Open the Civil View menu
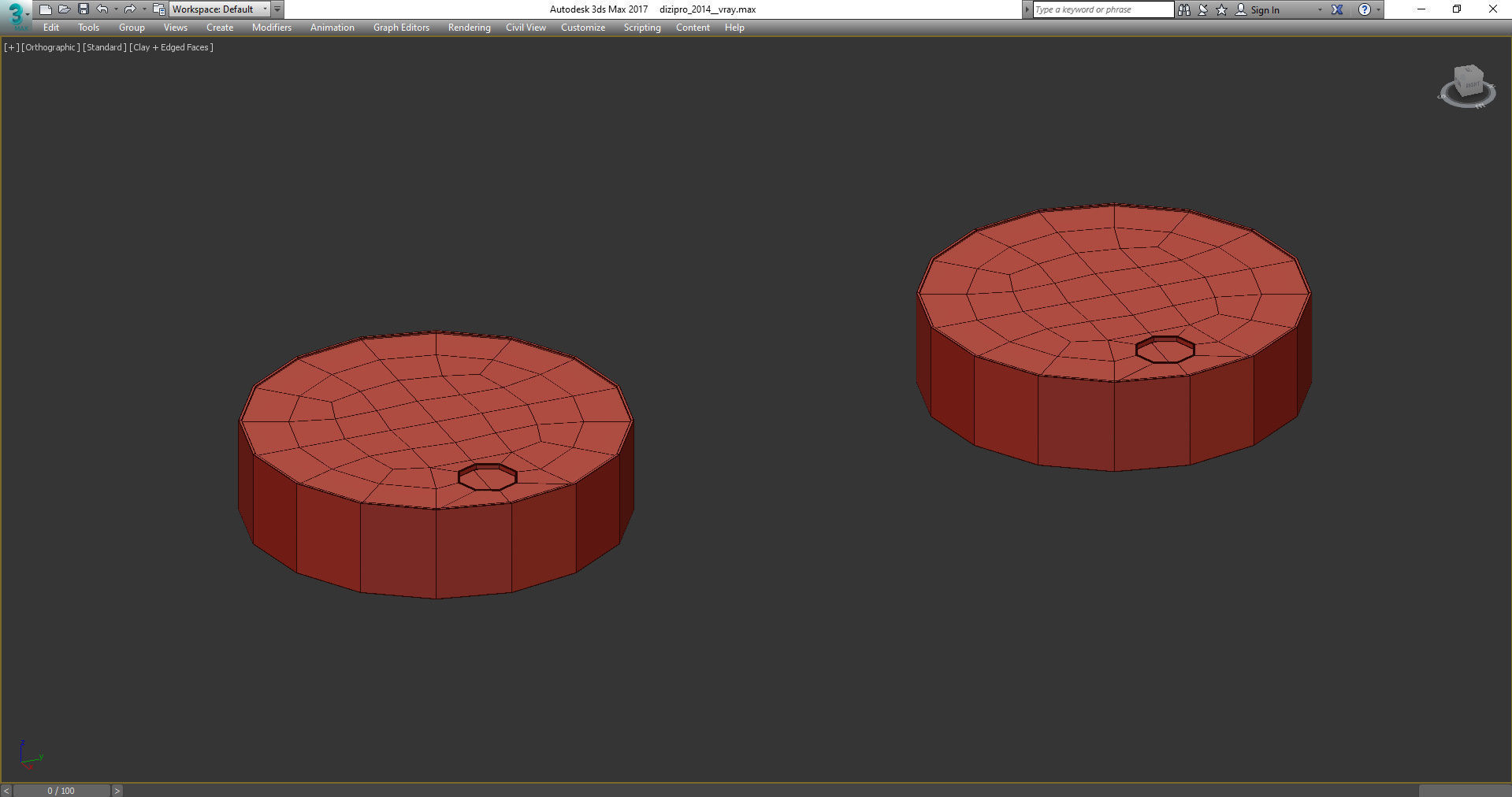Screen dimensions: 1512x797 click(526, 28)
